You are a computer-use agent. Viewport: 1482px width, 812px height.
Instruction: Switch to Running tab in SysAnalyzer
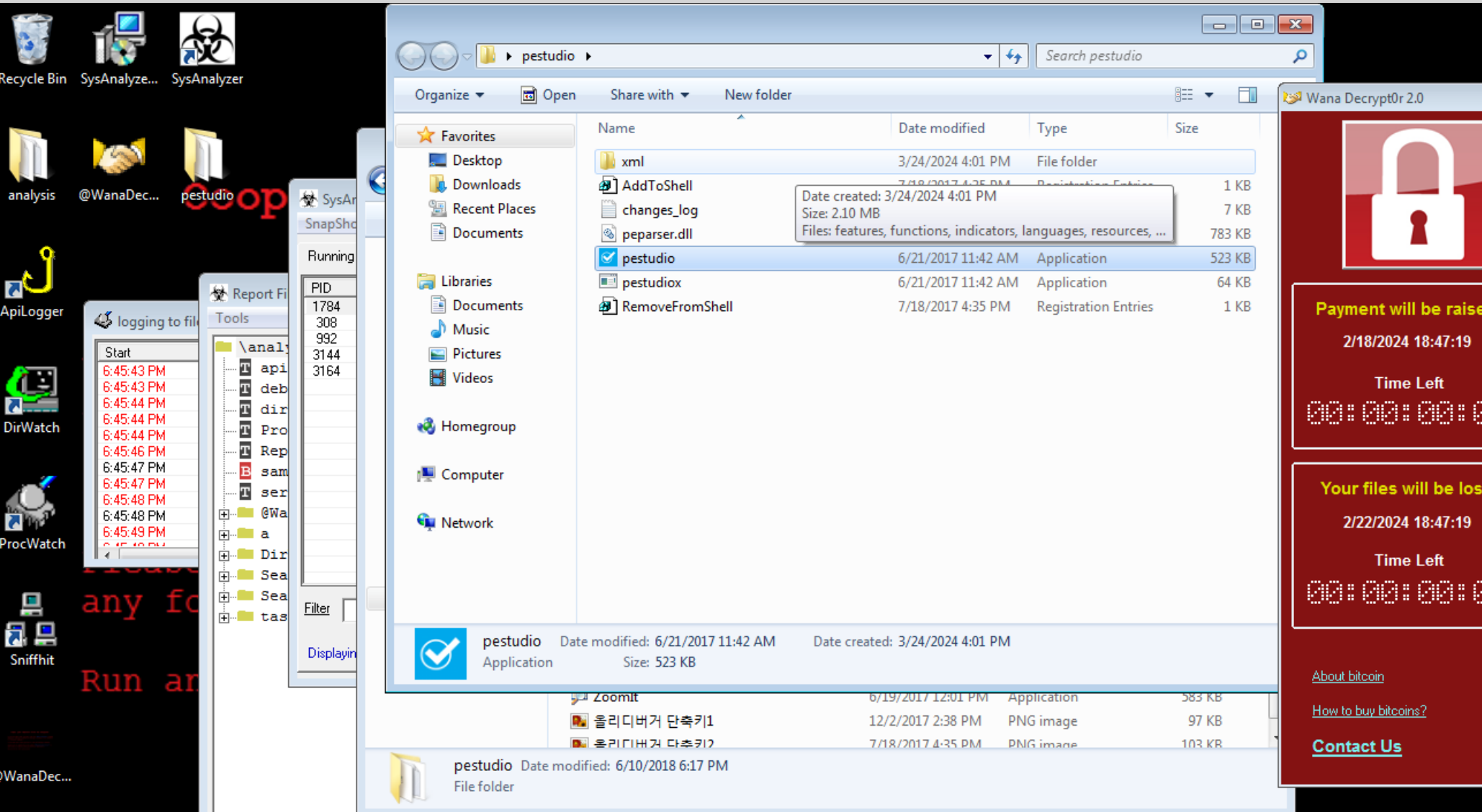click(x=331, y=256)
